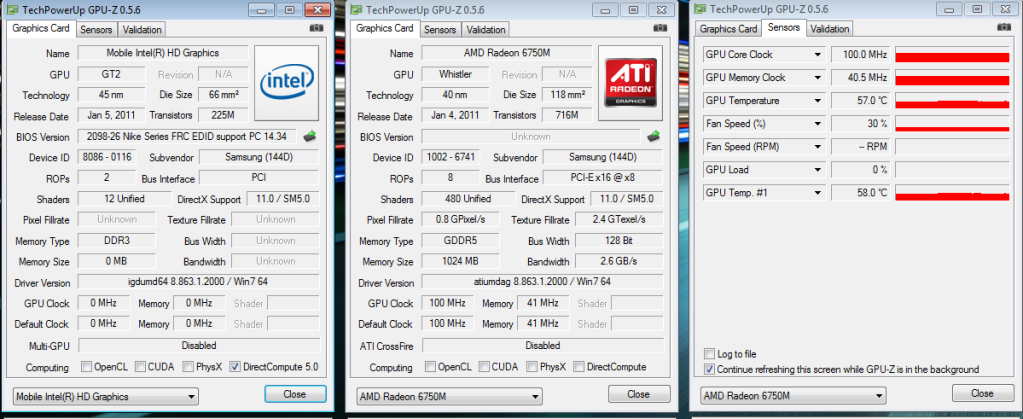
Task: Uncheck DirectCompute 5.0 checkbox
Action: [x=235, y=367]
